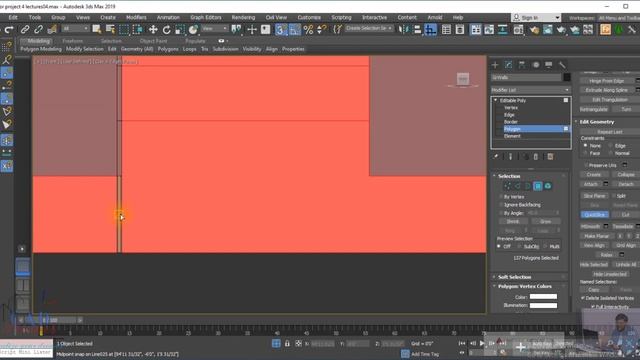The height and width of the screenshot is (360, 640).
Task: Select the Vertex sub-object level
Action: (511, 108)
